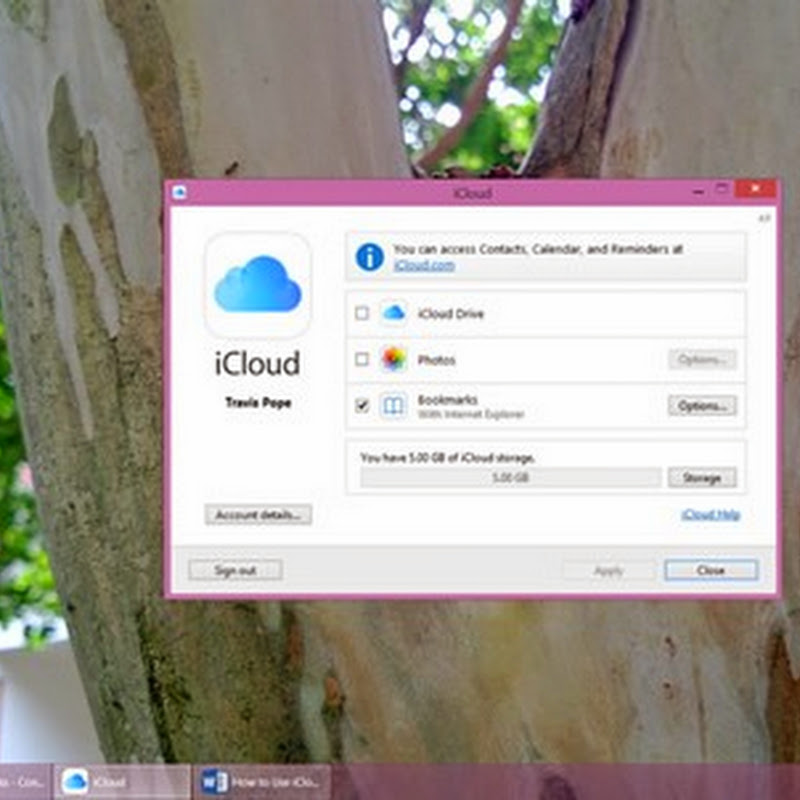This screenshot has width=800, height=800.
Task: Open Options for Bookmarks
Action: click(702, 406)
